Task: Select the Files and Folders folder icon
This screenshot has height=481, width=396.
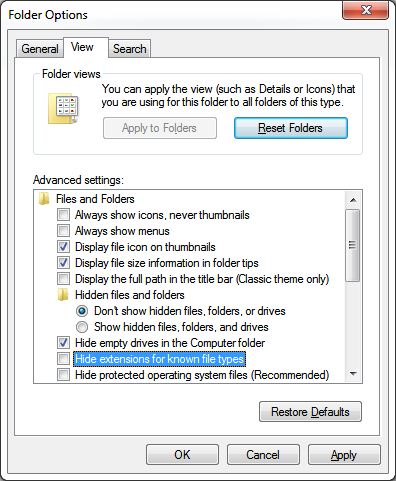Action: [x=44, y=199]
